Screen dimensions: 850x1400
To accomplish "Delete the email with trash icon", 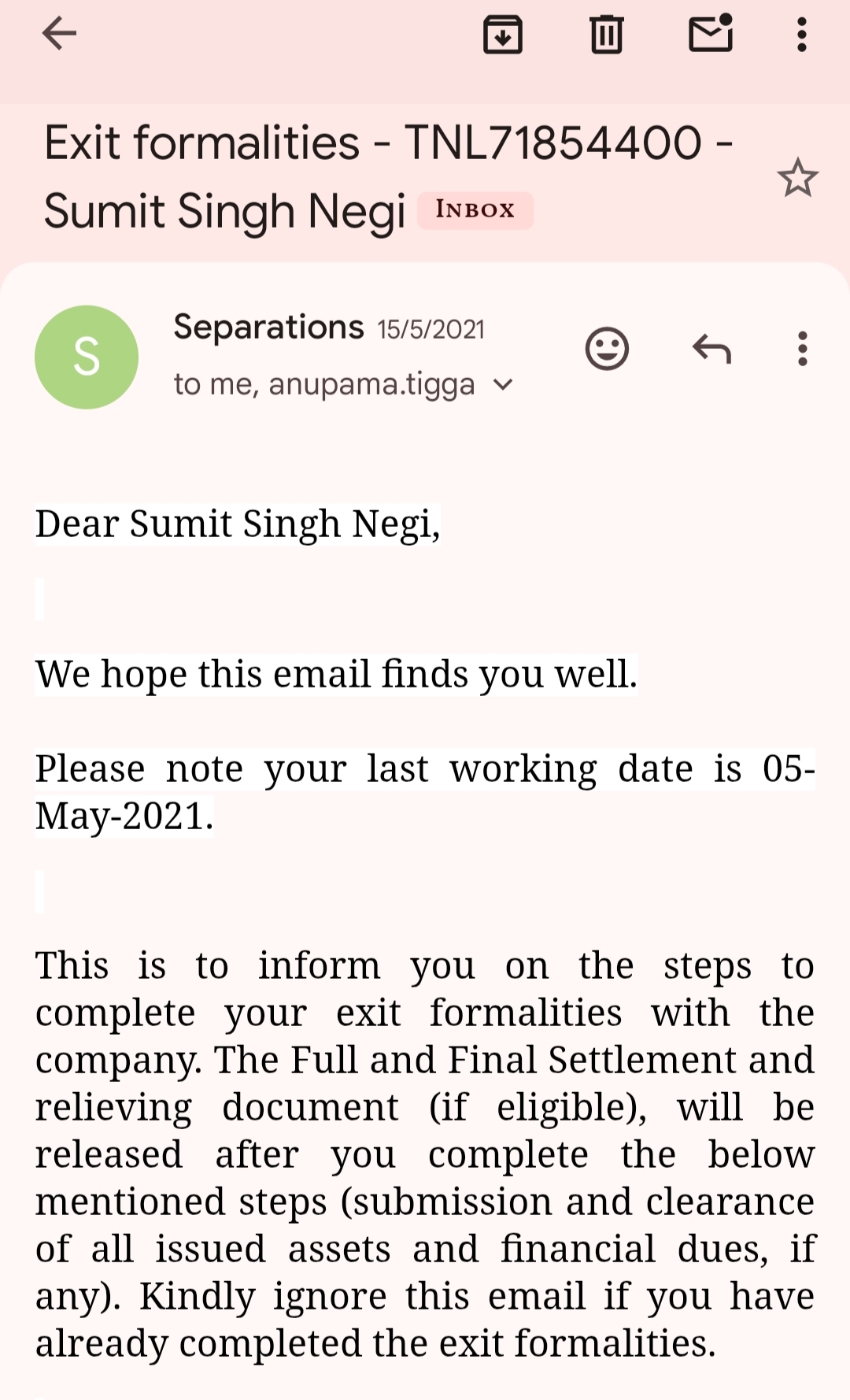I will tap(606, 35).
